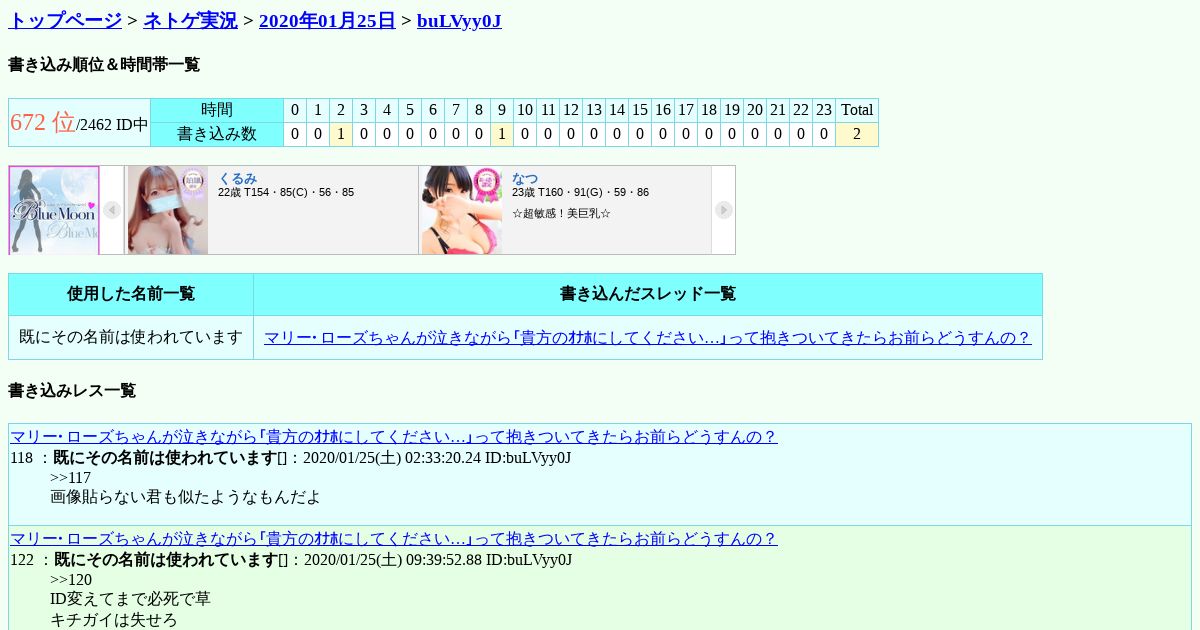The image size is (1200, 630).
Task: Click the post text ID変えてまで必死で草
Action: (130, 599)
